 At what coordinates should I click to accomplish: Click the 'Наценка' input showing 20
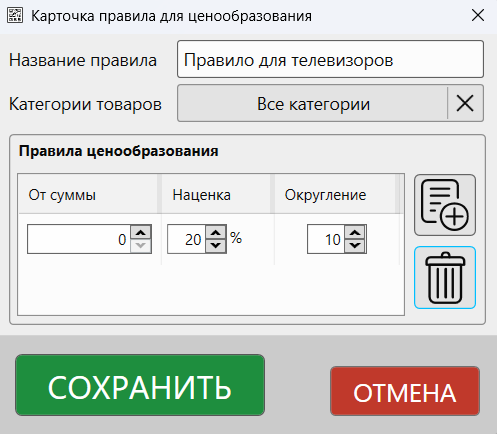[x=186, y=239]
